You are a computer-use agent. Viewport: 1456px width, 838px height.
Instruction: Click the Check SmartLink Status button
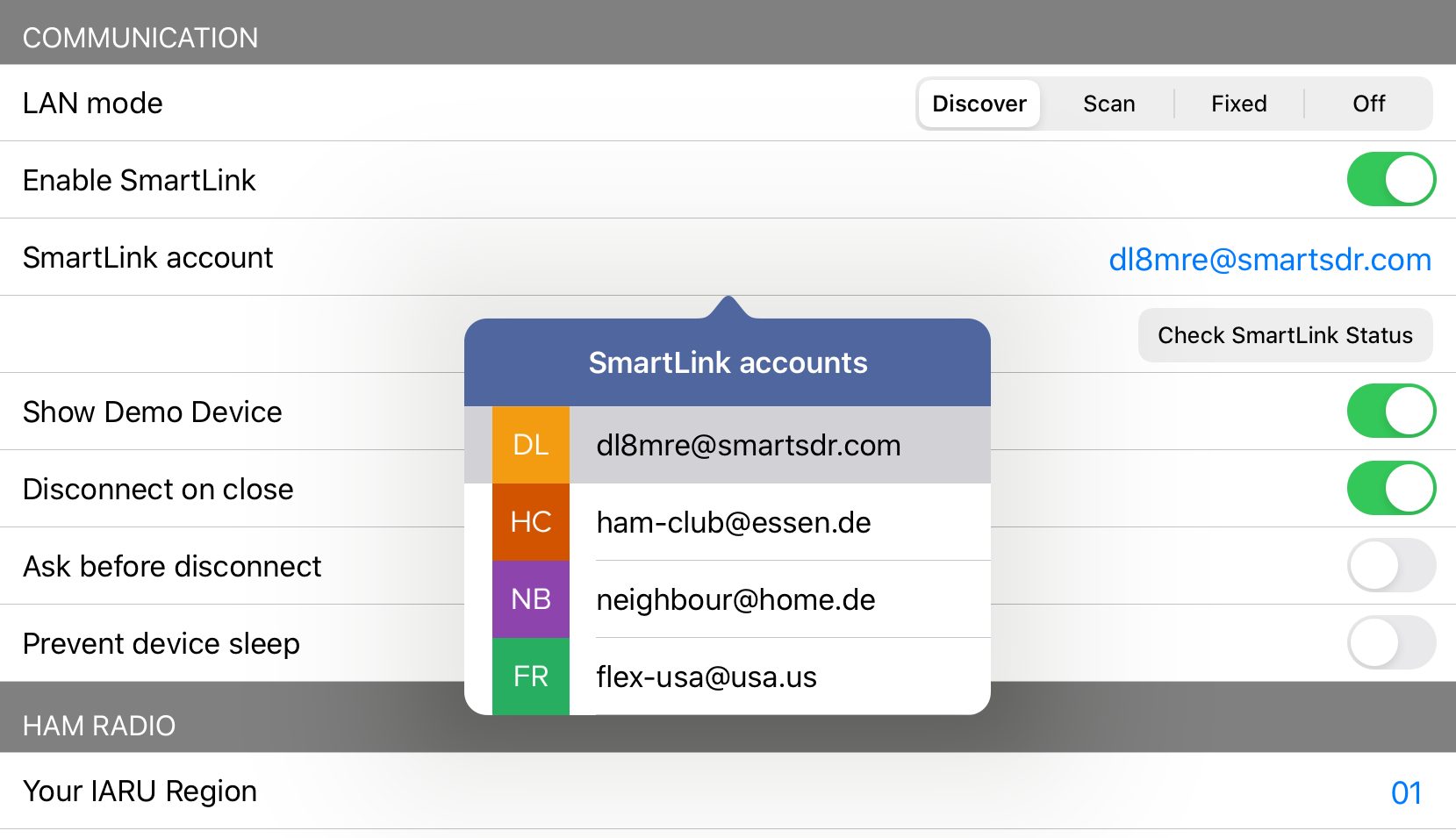point(1285,335)
